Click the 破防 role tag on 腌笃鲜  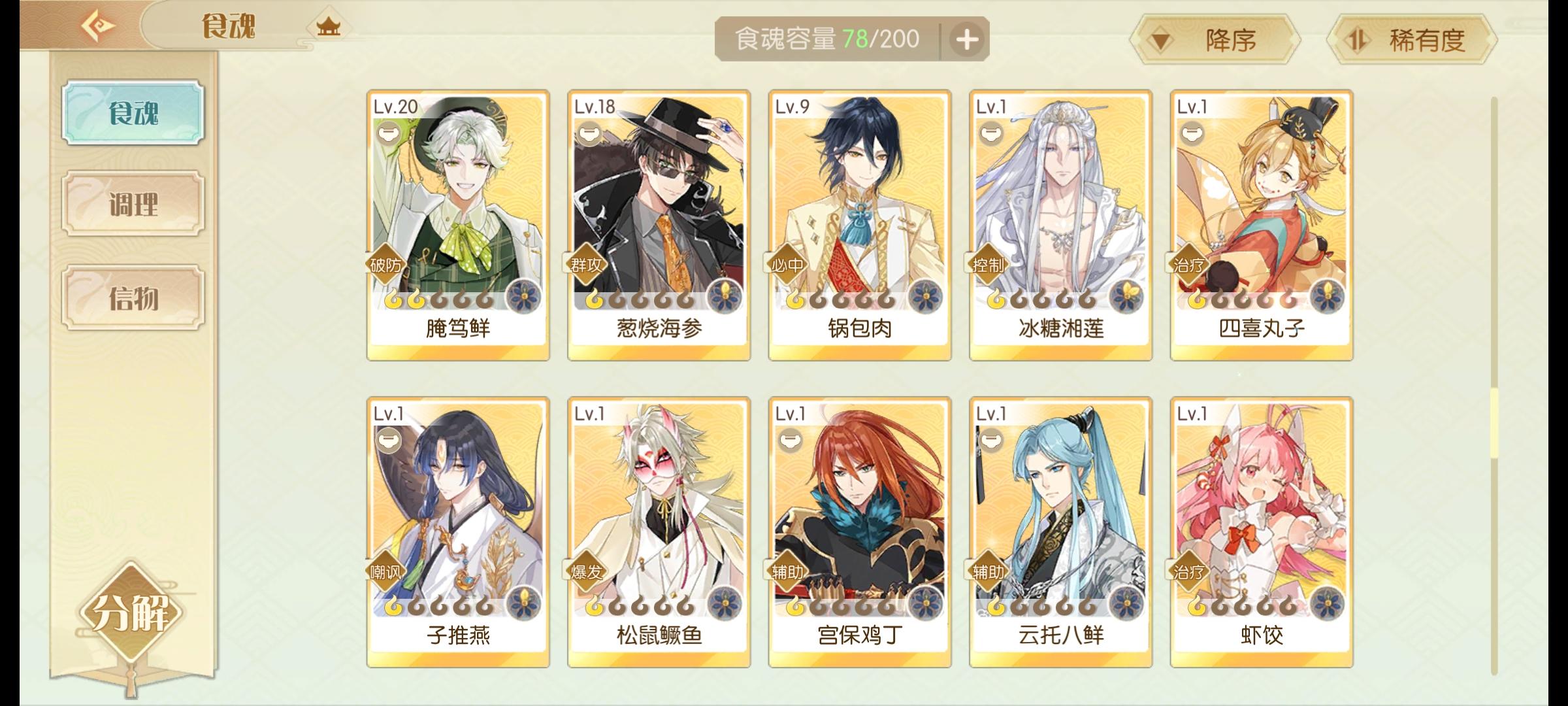coord(385,265)
